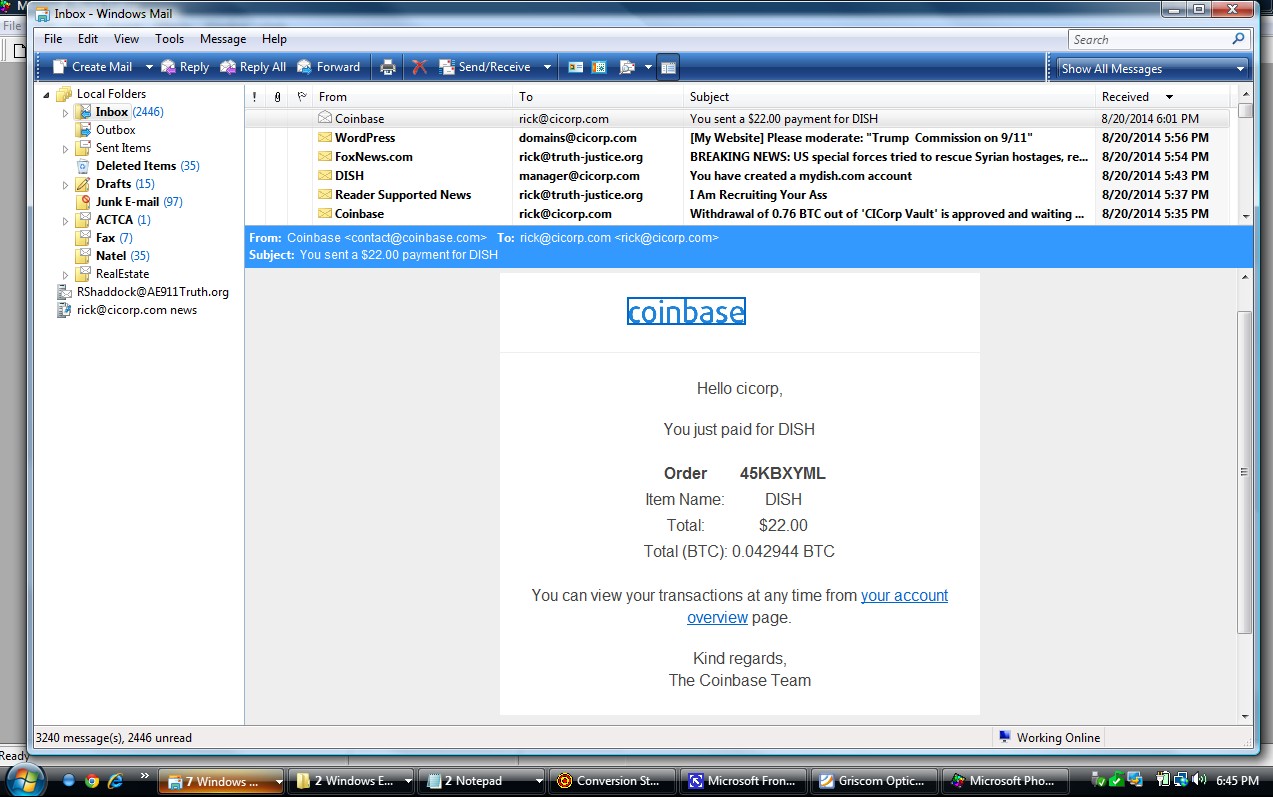The height and width of the screenshot is (797, 1273).
Task: Click the coinbase logo link in the email
Action: coord(686,312)
